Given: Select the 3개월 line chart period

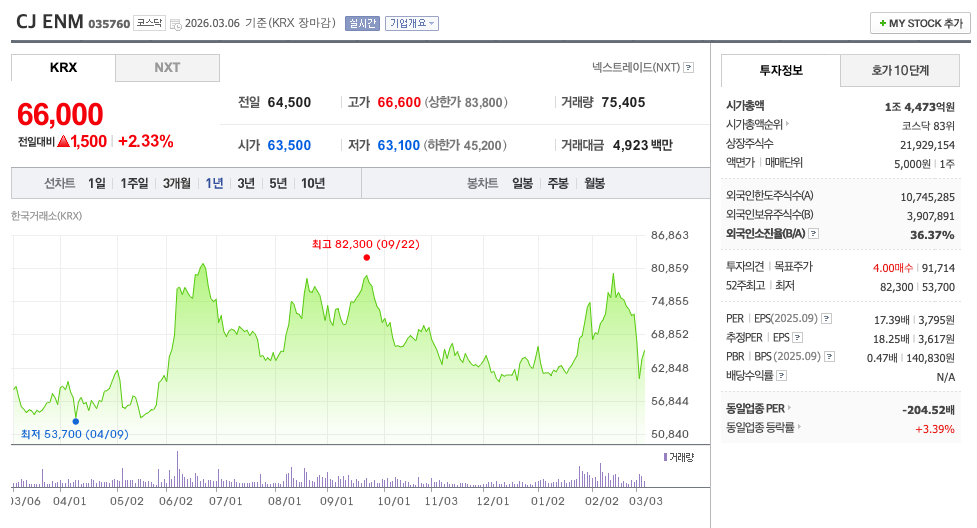Looking at the screenshot, I should click(x=176, y=183).
